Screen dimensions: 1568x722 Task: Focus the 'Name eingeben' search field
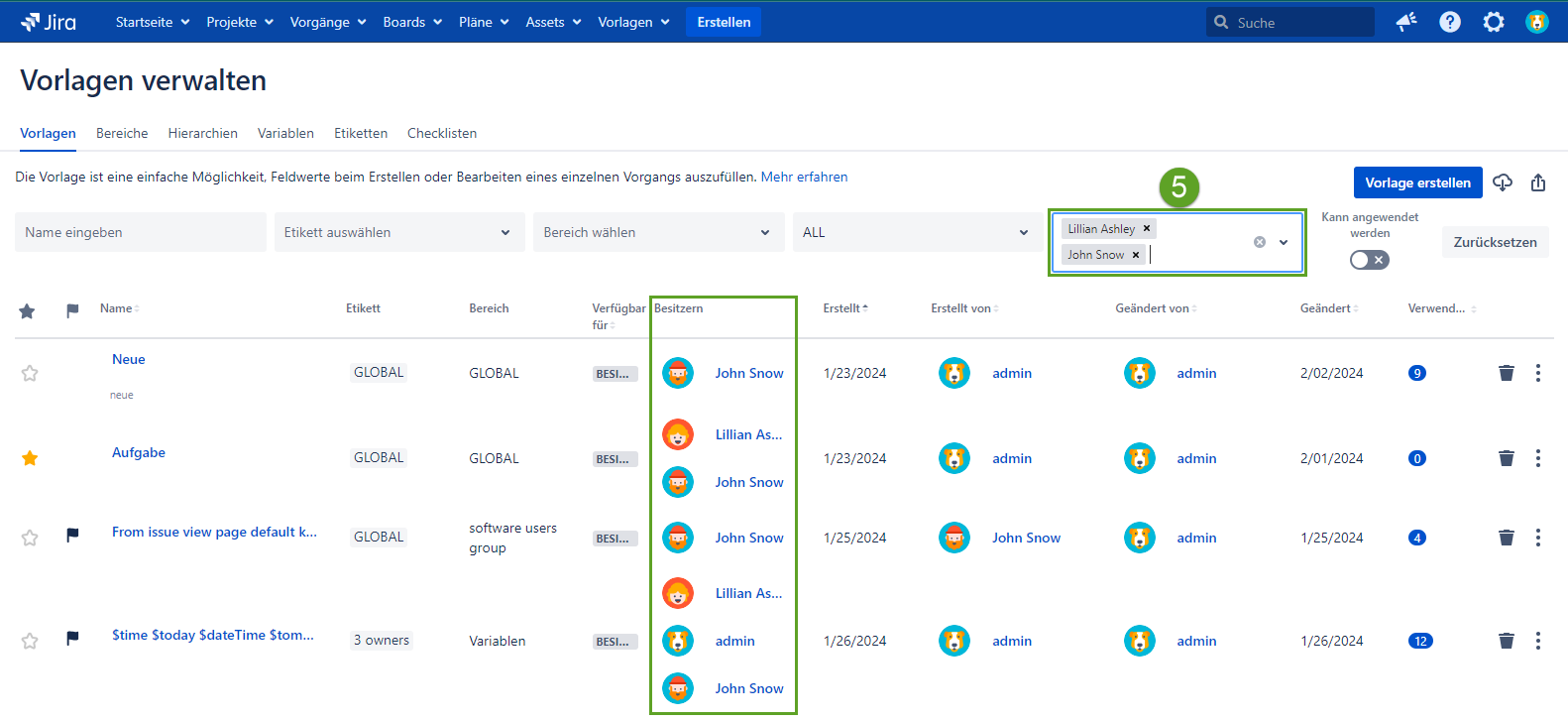coord(140,232)
